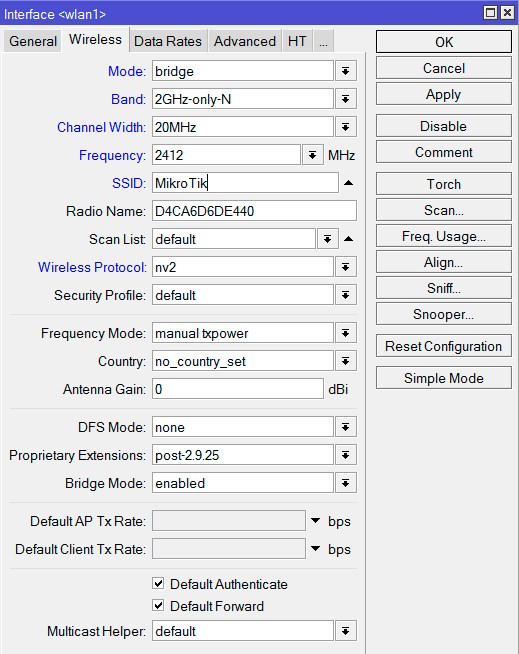
Task: Expand the Wireless Protocol dropdown
Action: pyautogui.click(x=345, y=267)
